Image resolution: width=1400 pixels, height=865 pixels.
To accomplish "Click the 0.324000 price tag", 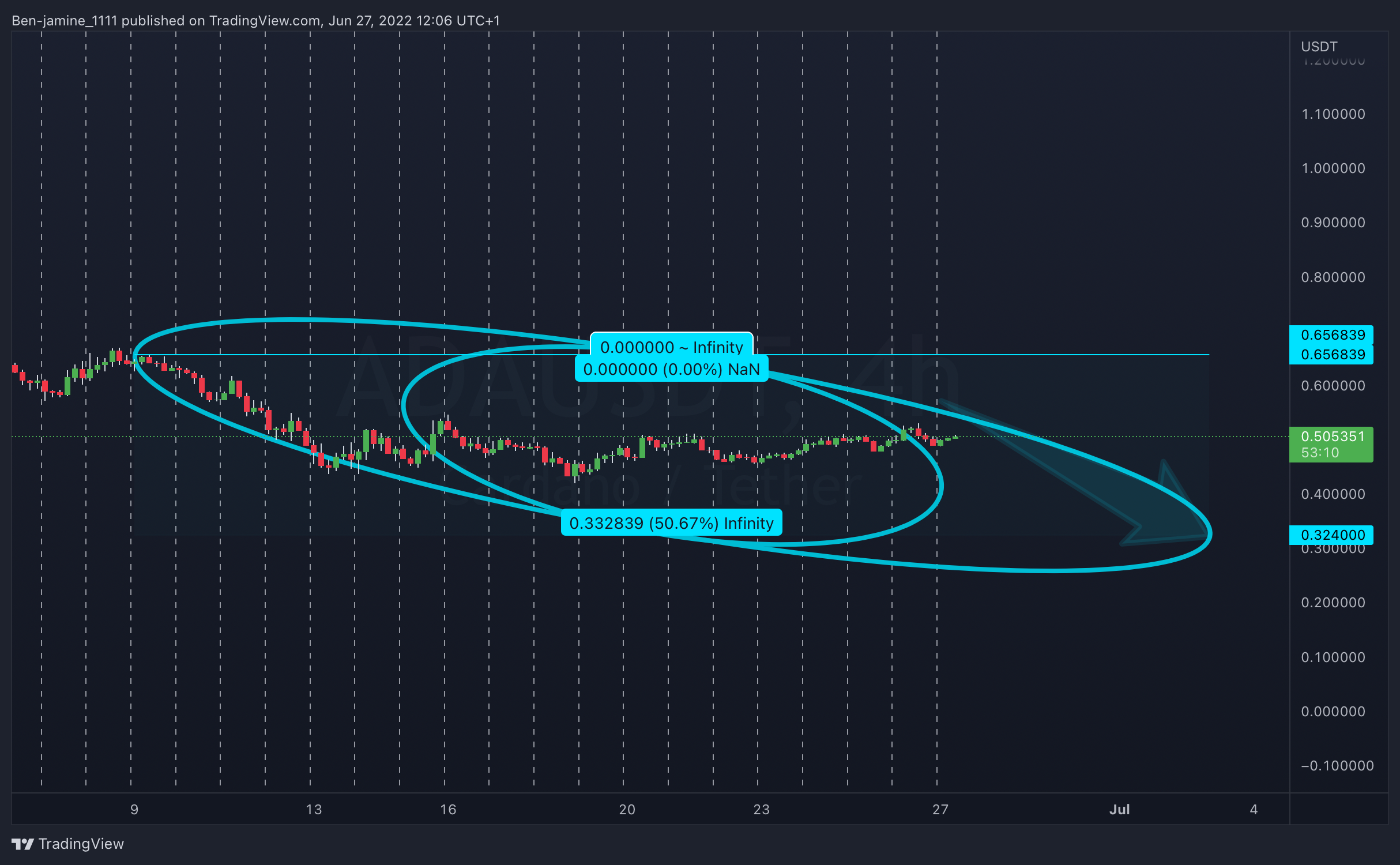I will click(x=1331, y=535).
